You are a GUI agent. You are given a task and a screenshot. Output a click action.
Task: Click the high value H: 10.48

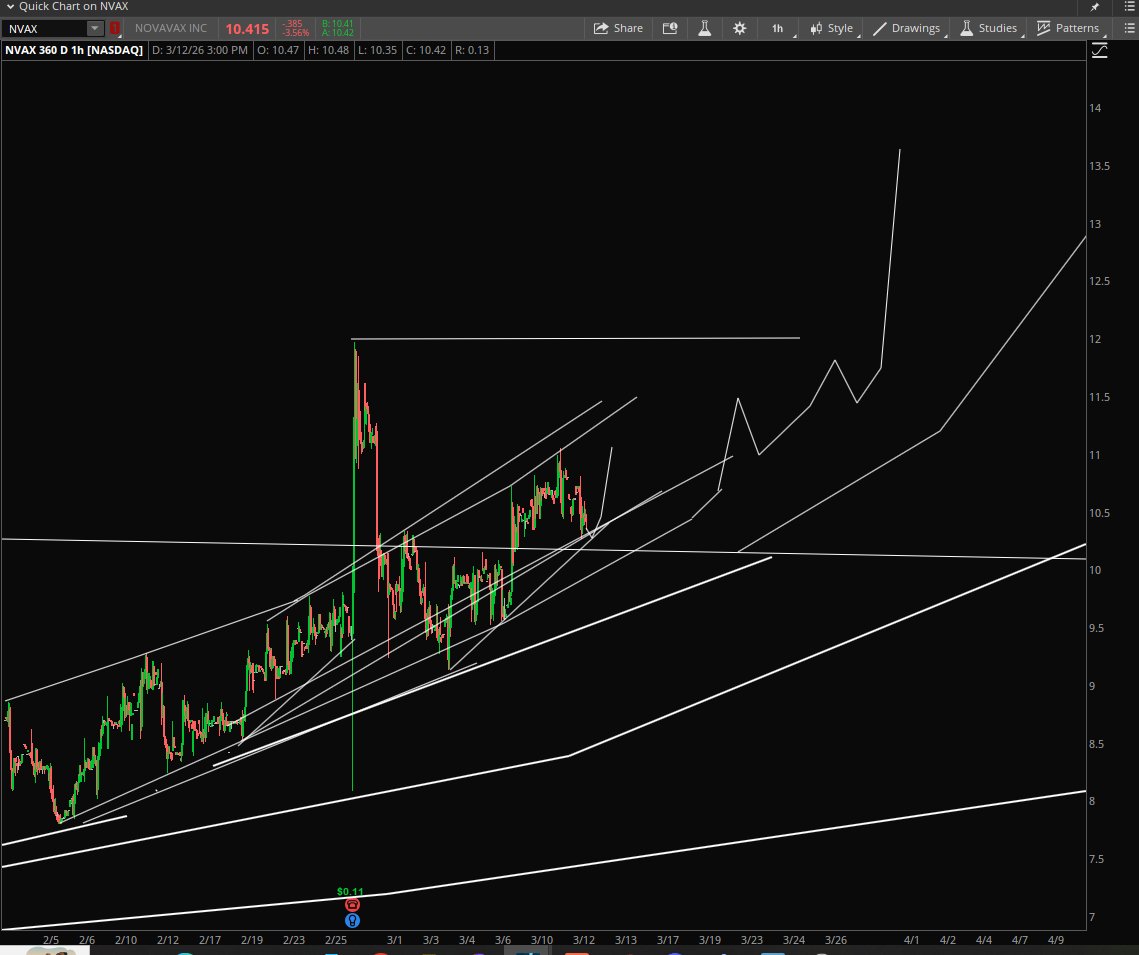coord(328,50)
